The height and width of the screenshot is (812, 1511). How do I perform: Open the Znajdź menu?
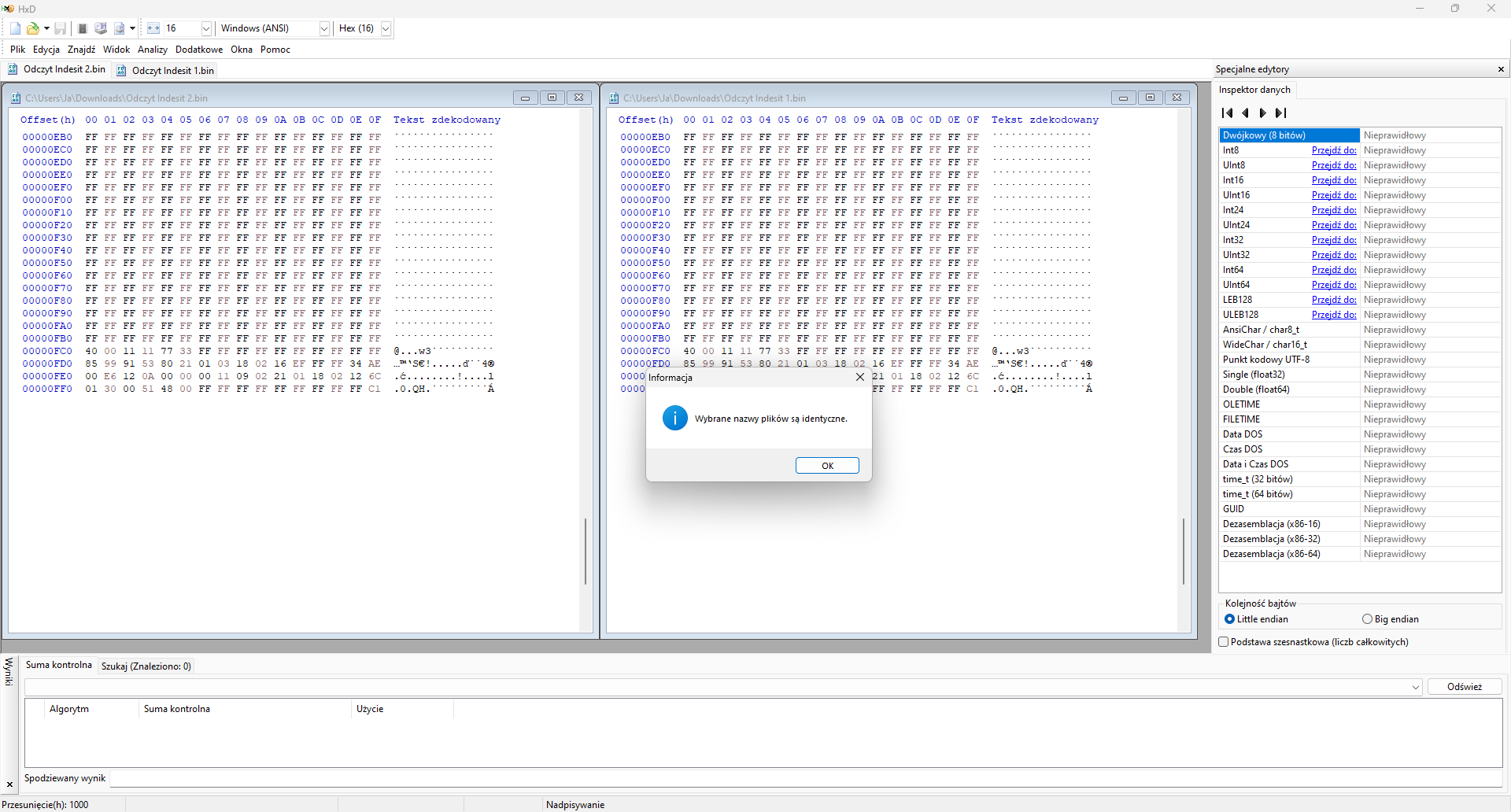81,49
